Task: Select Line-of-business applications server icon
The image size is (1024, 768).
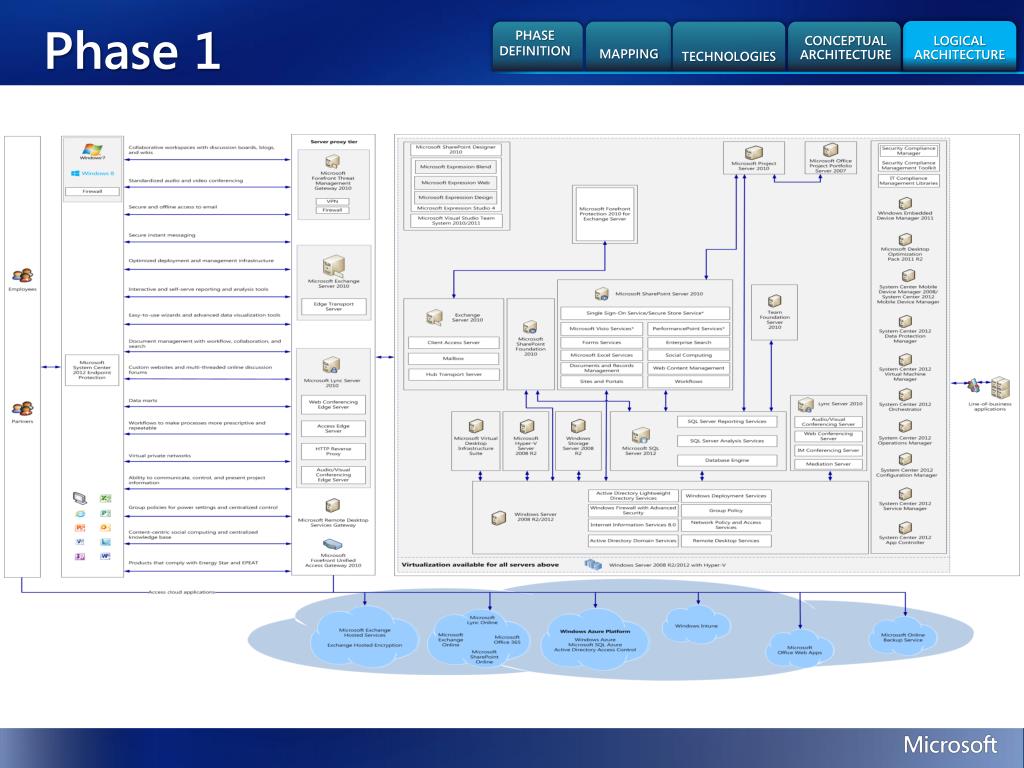Action: (x=1000, y=387)
